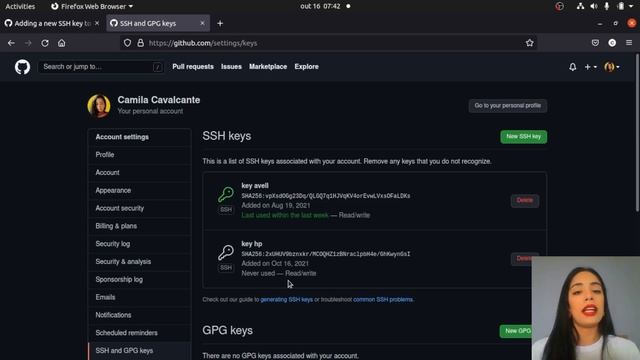Go back with the browser back arrow

[11, 43]
